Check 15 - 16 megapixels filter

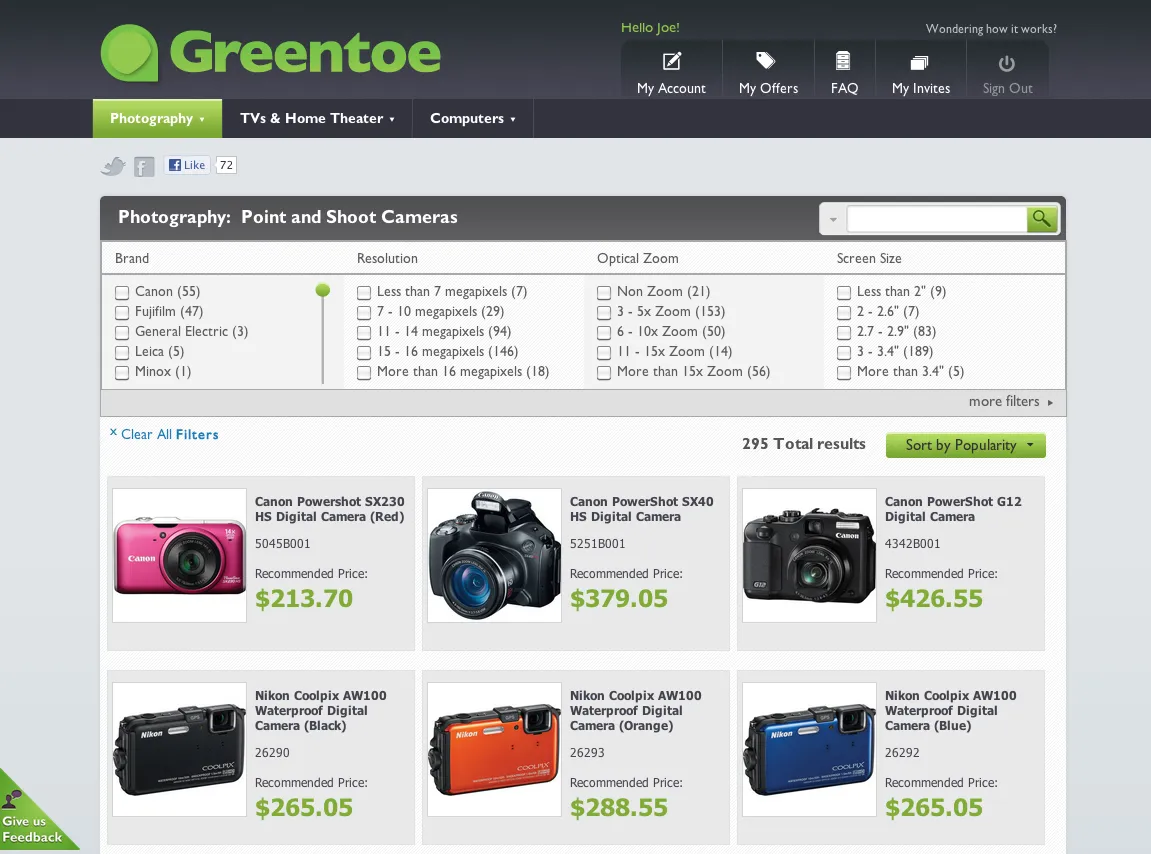[363, 352]
